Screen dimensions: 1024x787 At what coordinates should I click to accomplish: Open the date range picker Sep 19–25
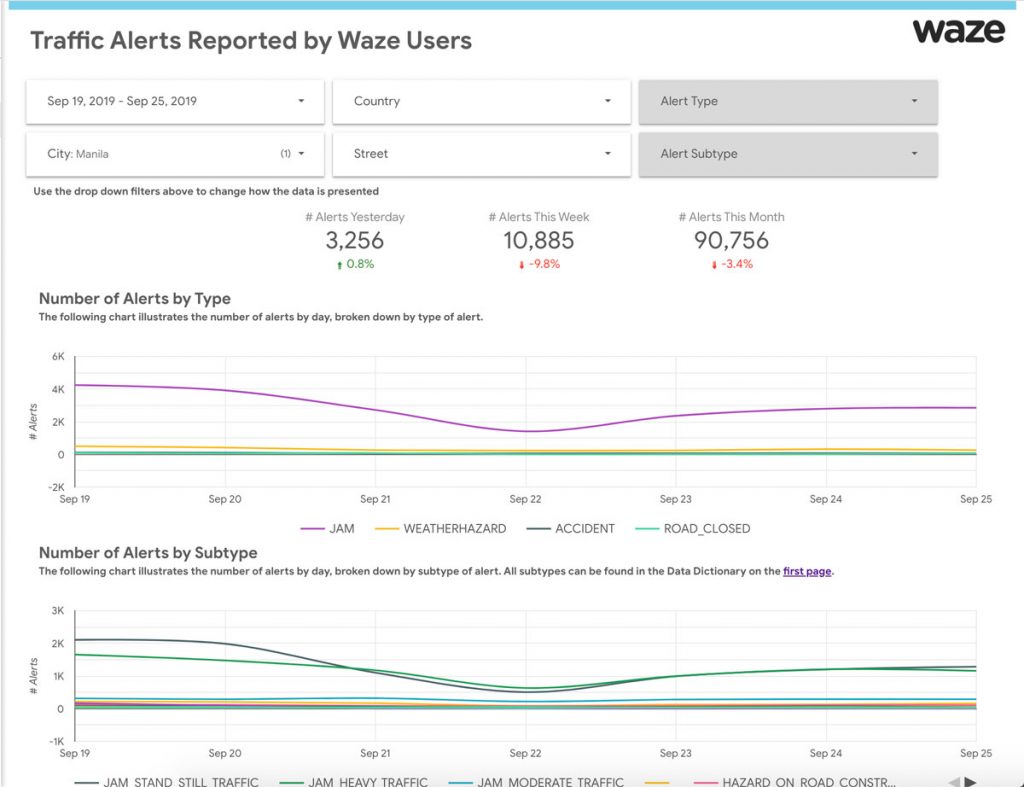[175, 101]
